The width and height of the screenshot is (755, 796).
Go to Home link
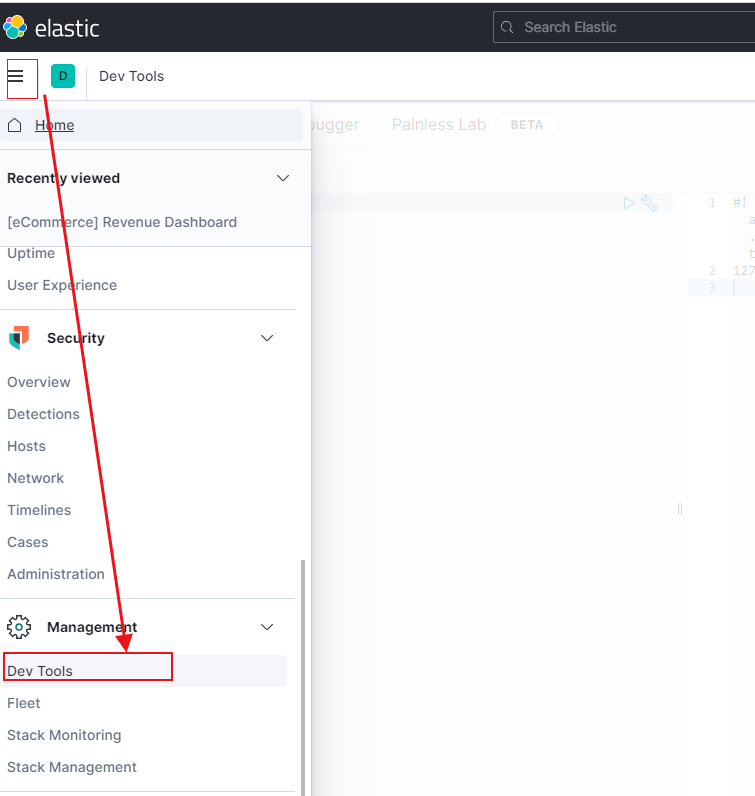tap(54, 125)
